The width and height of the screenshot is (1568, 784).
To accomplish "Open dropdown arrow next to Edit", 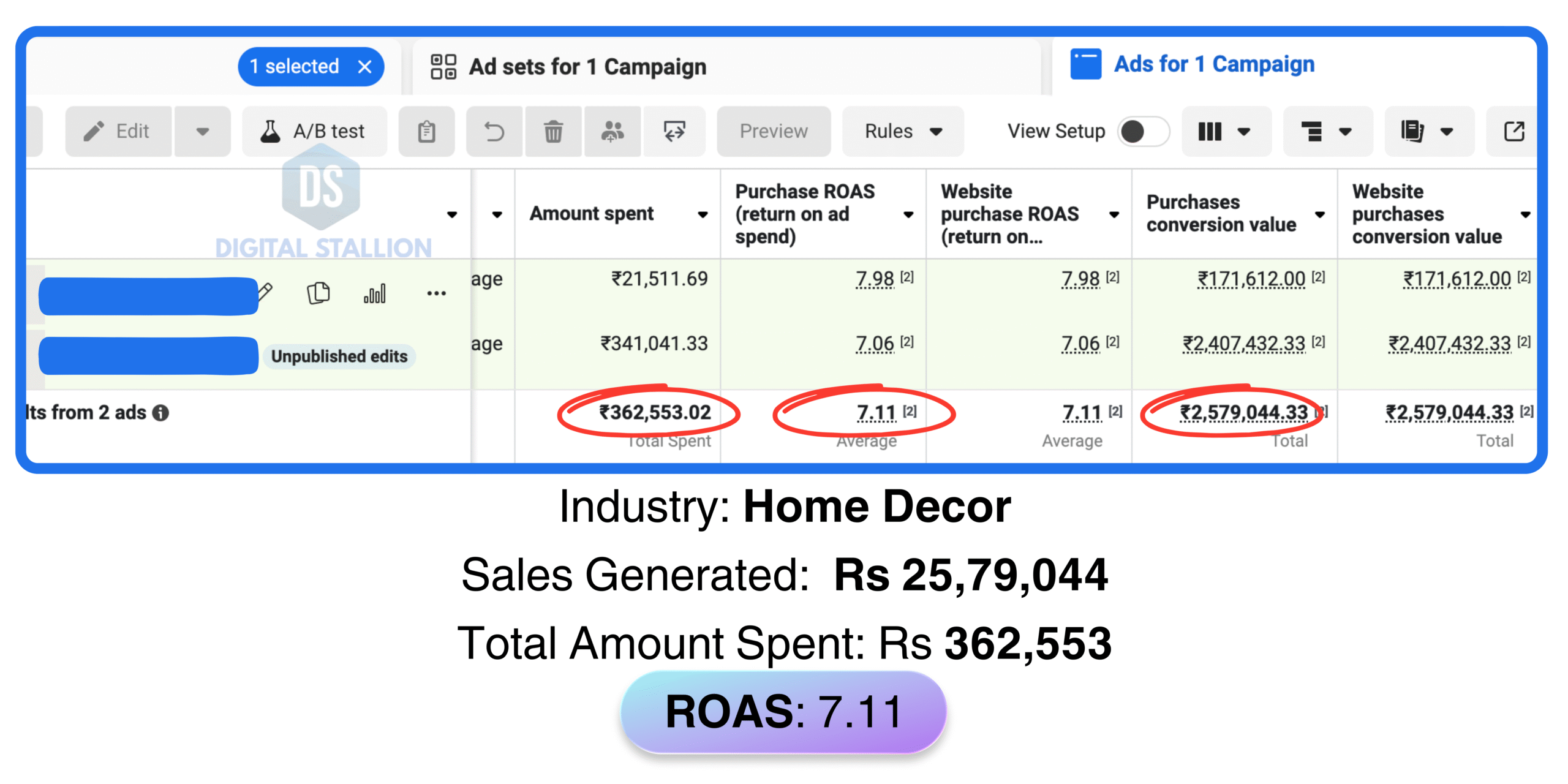I will (x=202, y=131).
